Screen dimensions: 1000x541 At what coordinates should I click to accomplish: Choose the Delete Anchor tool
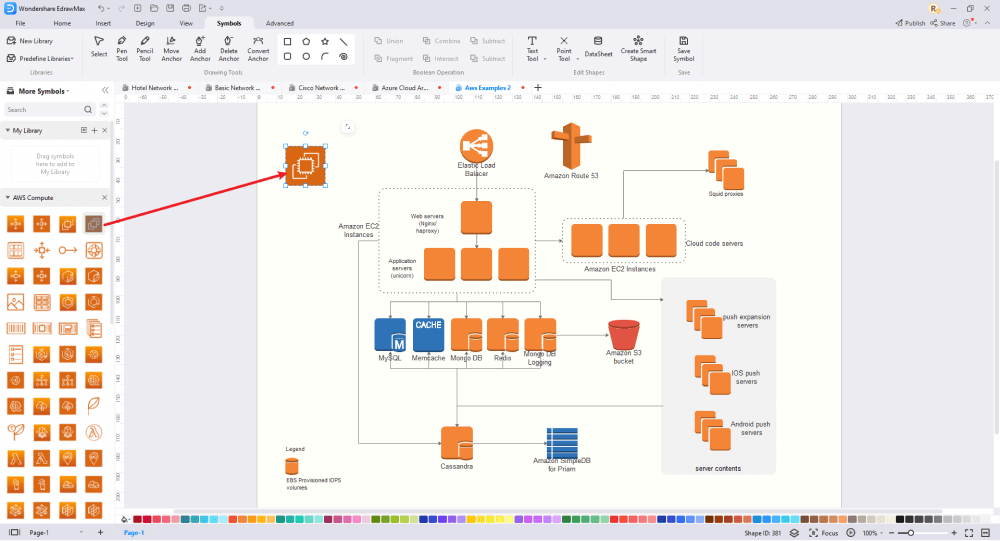tap(228, 48)
